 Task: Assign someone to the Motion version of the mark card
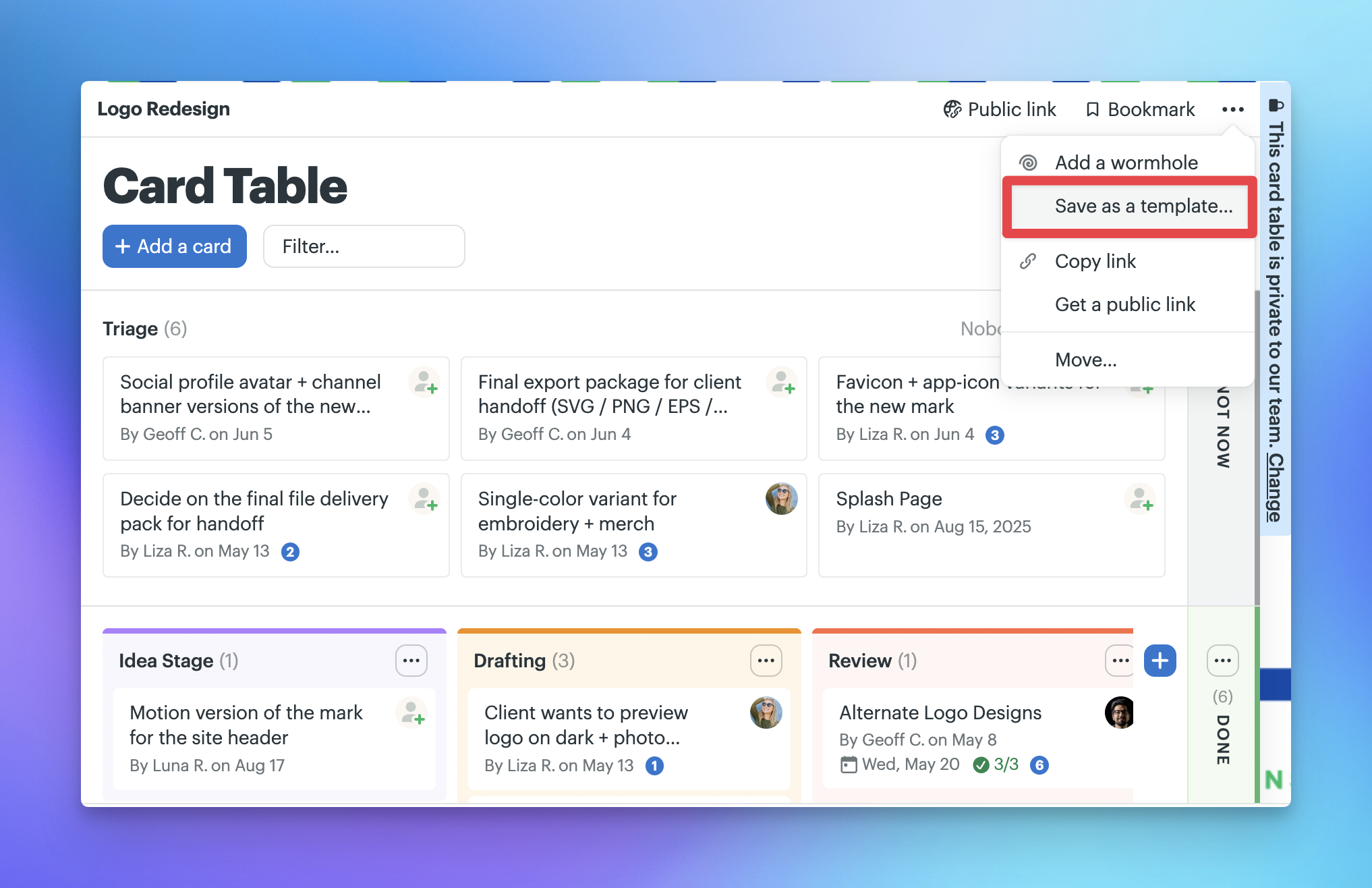coord(411,713)
